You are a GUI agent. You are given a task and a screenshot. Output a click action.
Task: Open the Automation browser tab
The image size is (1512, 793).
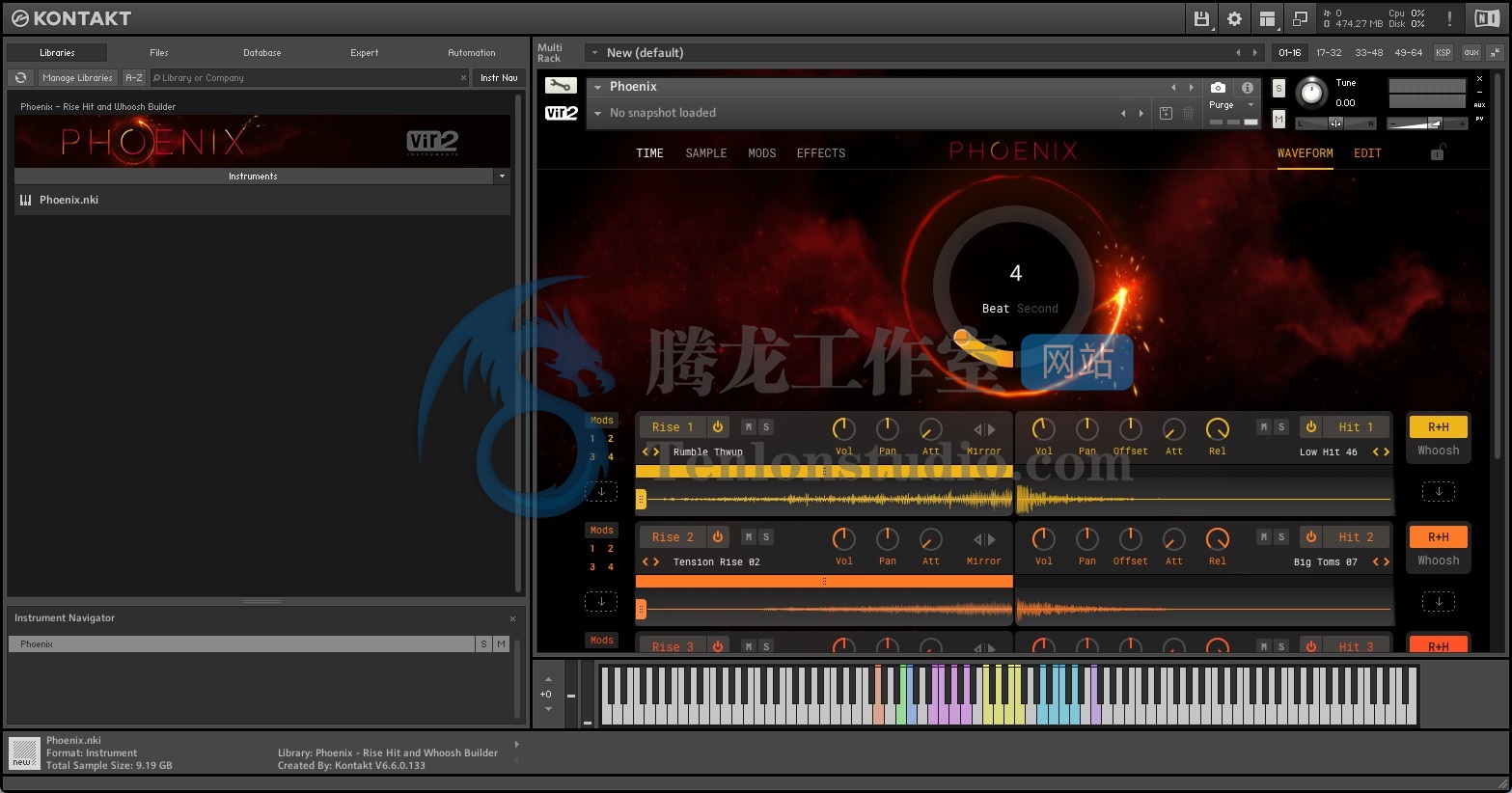[x=472, y=52]
